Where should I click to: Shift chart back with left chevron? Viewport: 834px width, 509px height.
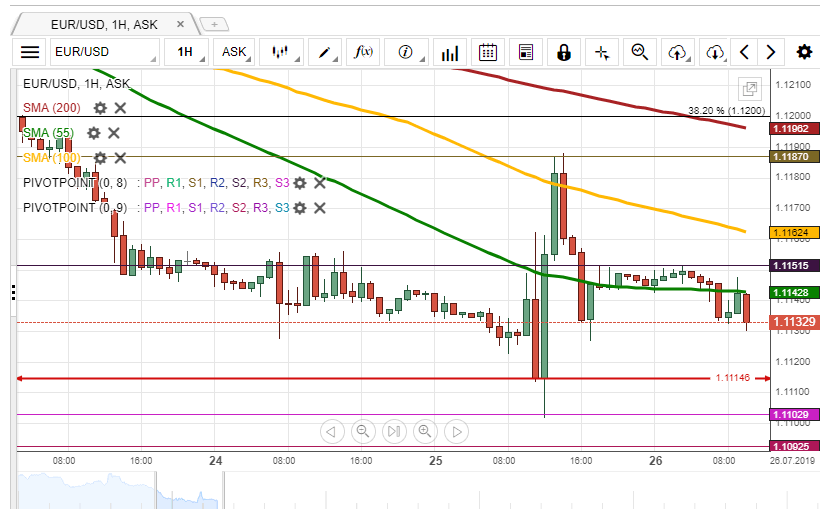click(745, 52)
